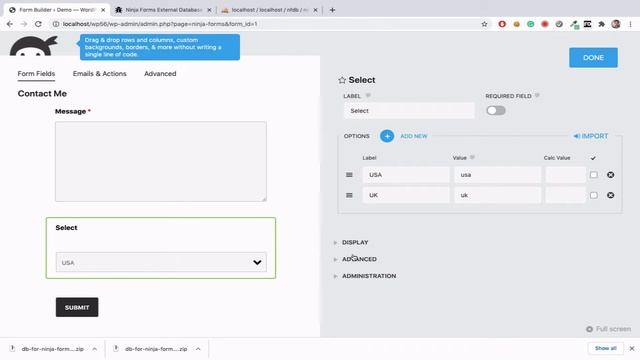Click the Full screen icon
This screenshot has height=360, width=640.
589,329
